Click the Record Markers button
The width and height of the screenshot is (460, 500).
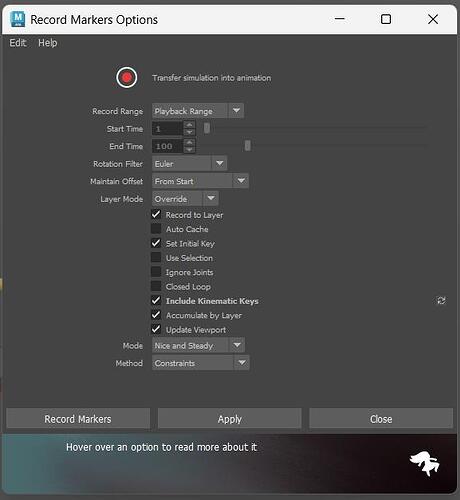pyautogui.click(x=78, y=419)
